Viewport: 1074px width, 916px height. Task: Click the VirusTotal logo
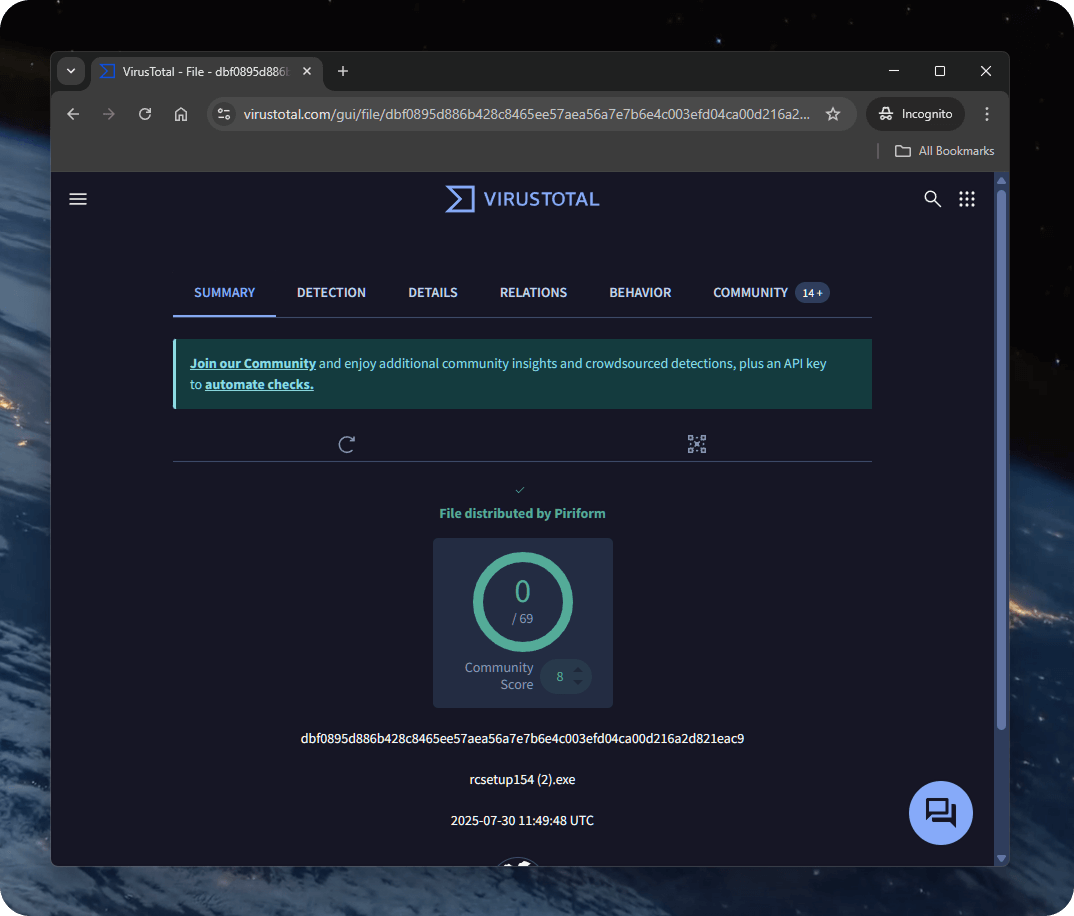[x=522, y=199]
